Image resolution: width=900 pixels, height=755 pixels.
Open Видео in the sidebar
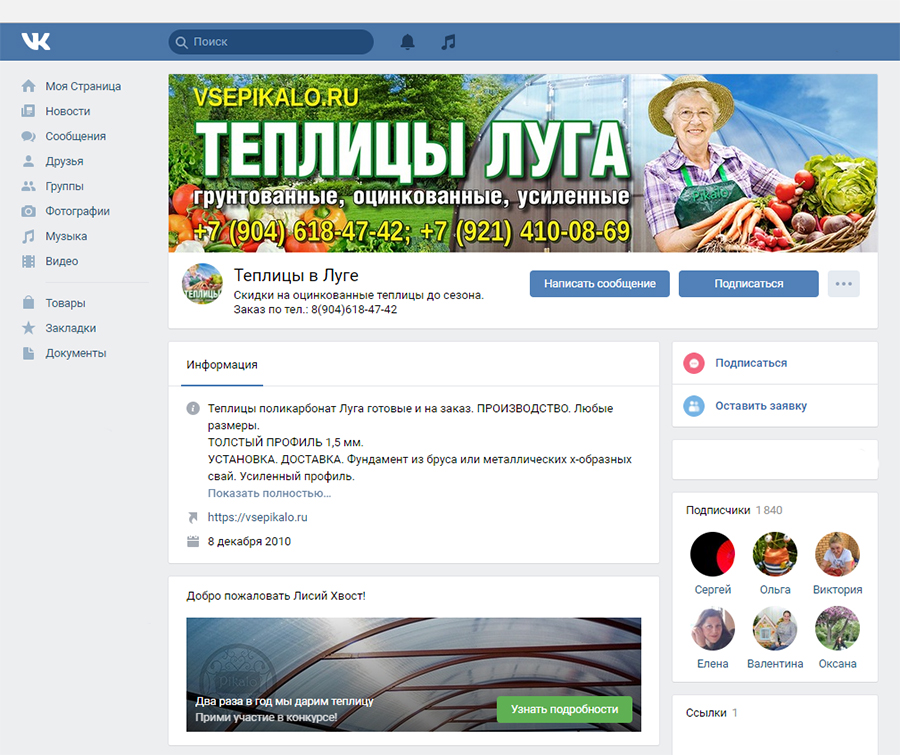pos(61,261)
